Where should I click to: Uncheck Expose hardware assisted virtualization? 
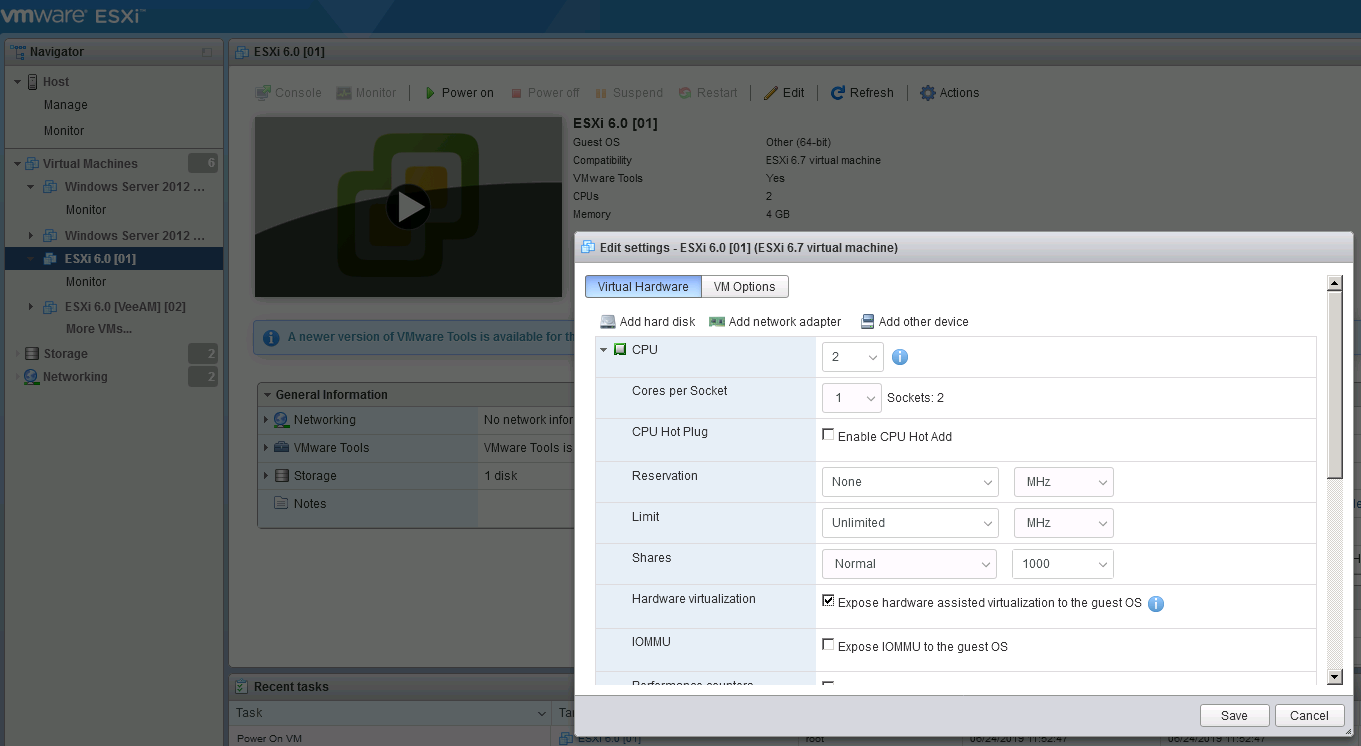828,601
